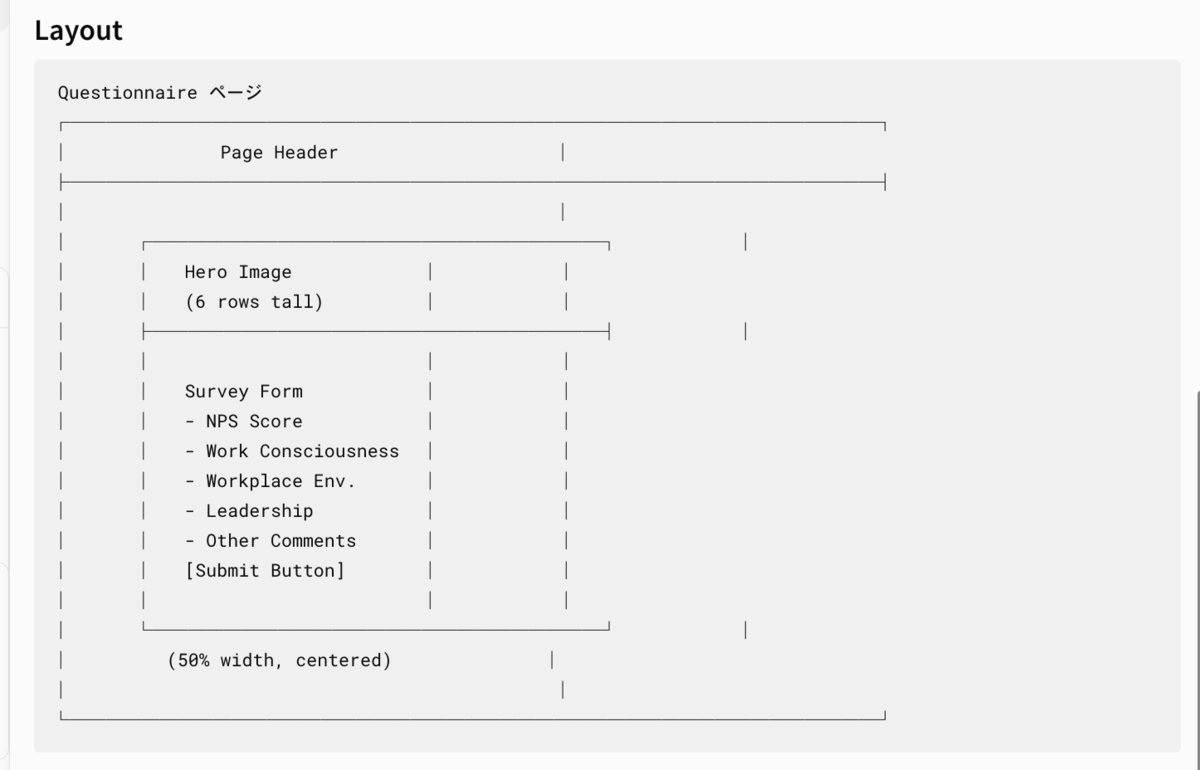Click the 'Page Header' text in diagram

pyautogui.click(x=279, y=153)
